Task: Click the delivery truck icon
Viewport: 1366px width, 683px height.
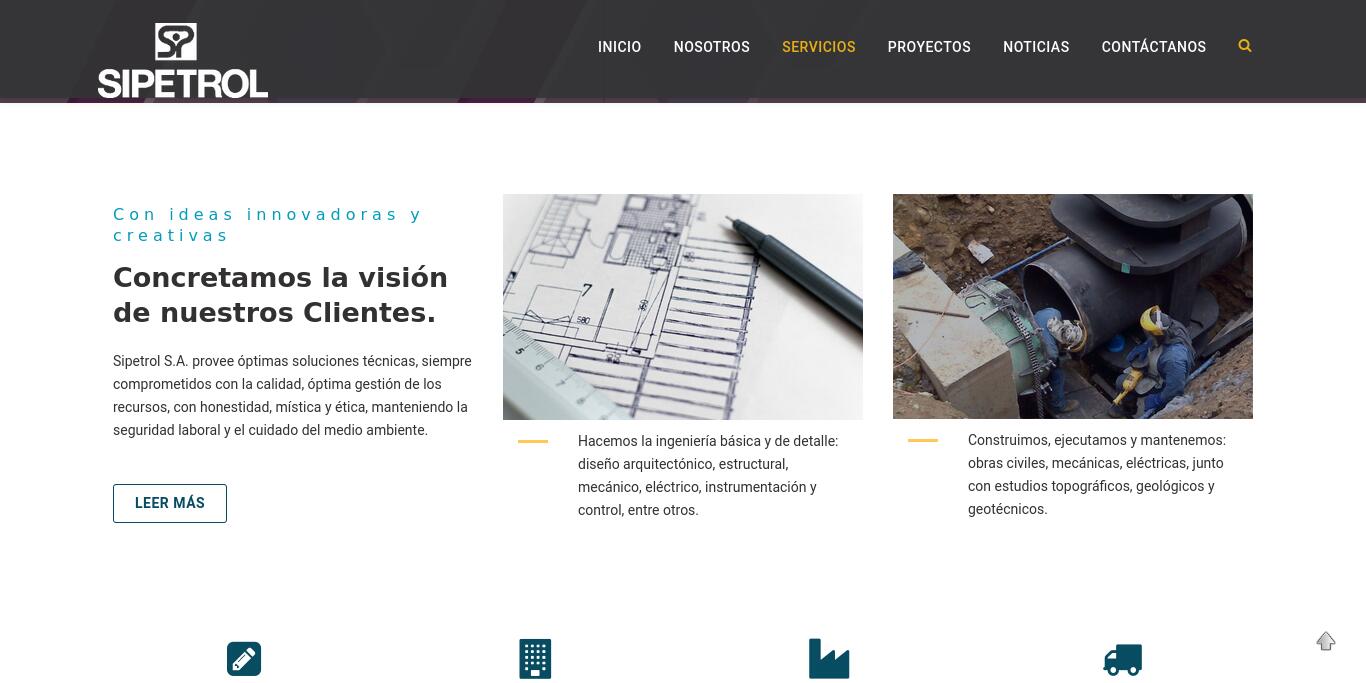Action: pyautogui.click(x=1123, y=660)
